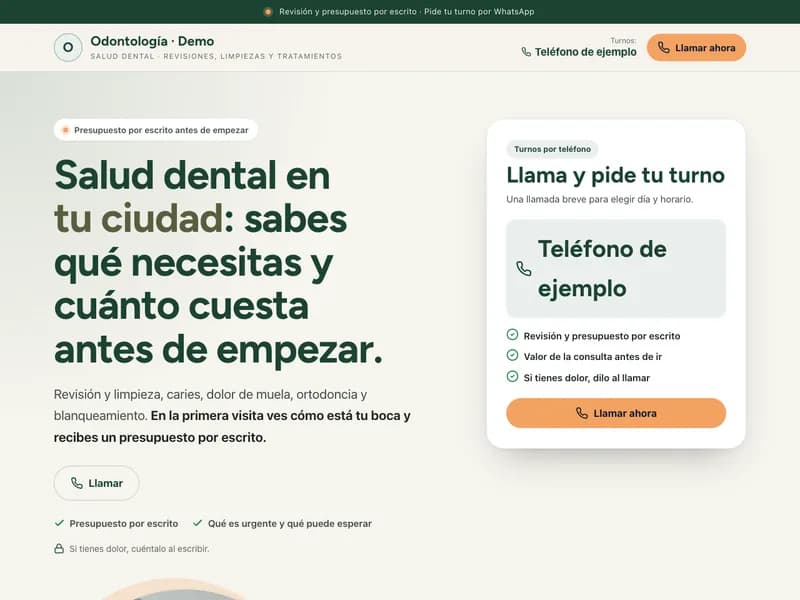Click the text Valor de la consulta antes de ir
The image size is (800, 600).
coord(593,357)
